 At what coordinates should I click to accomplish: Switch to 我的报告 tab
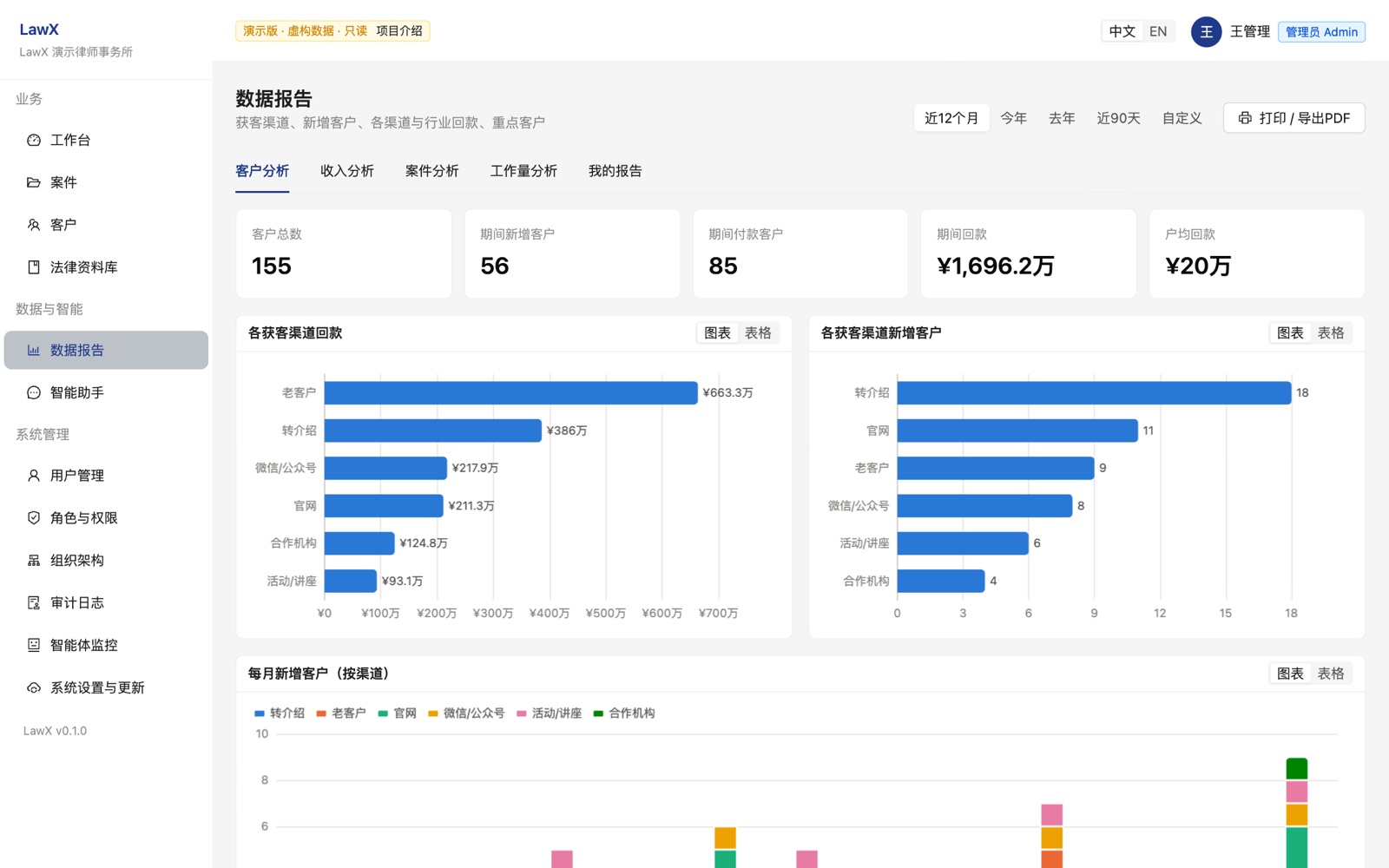[x=616, y=171]
